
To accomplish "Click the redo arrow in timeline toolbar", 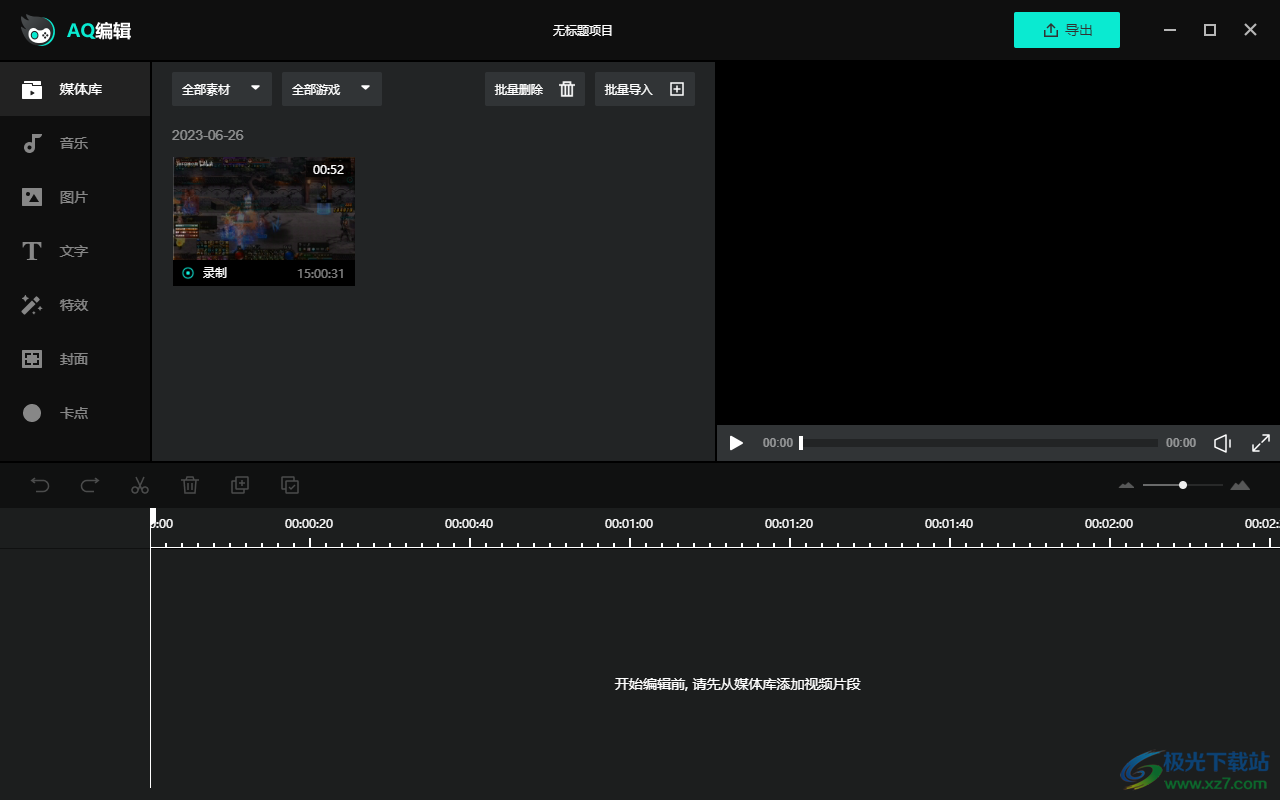I will (90, 485).
